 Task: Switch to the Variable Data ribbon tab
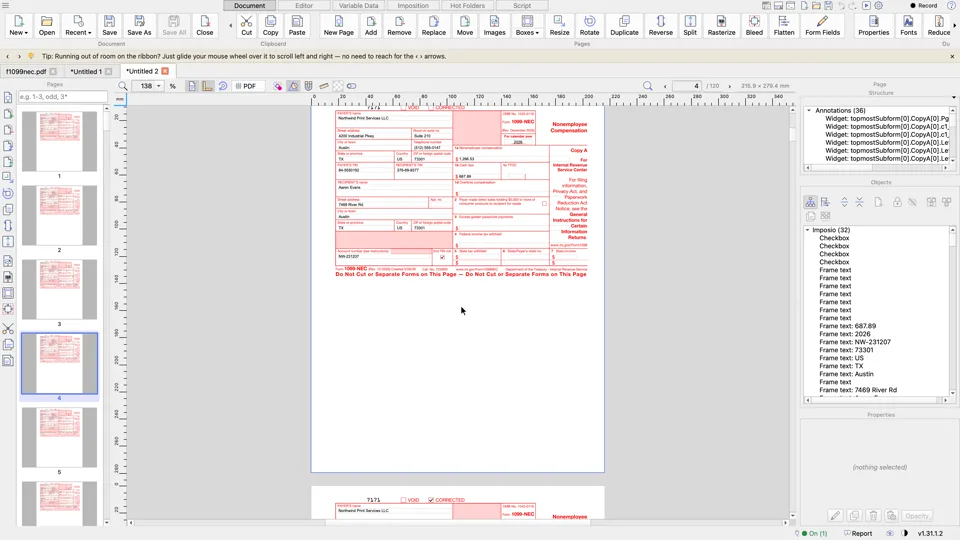tap(358, 6)
